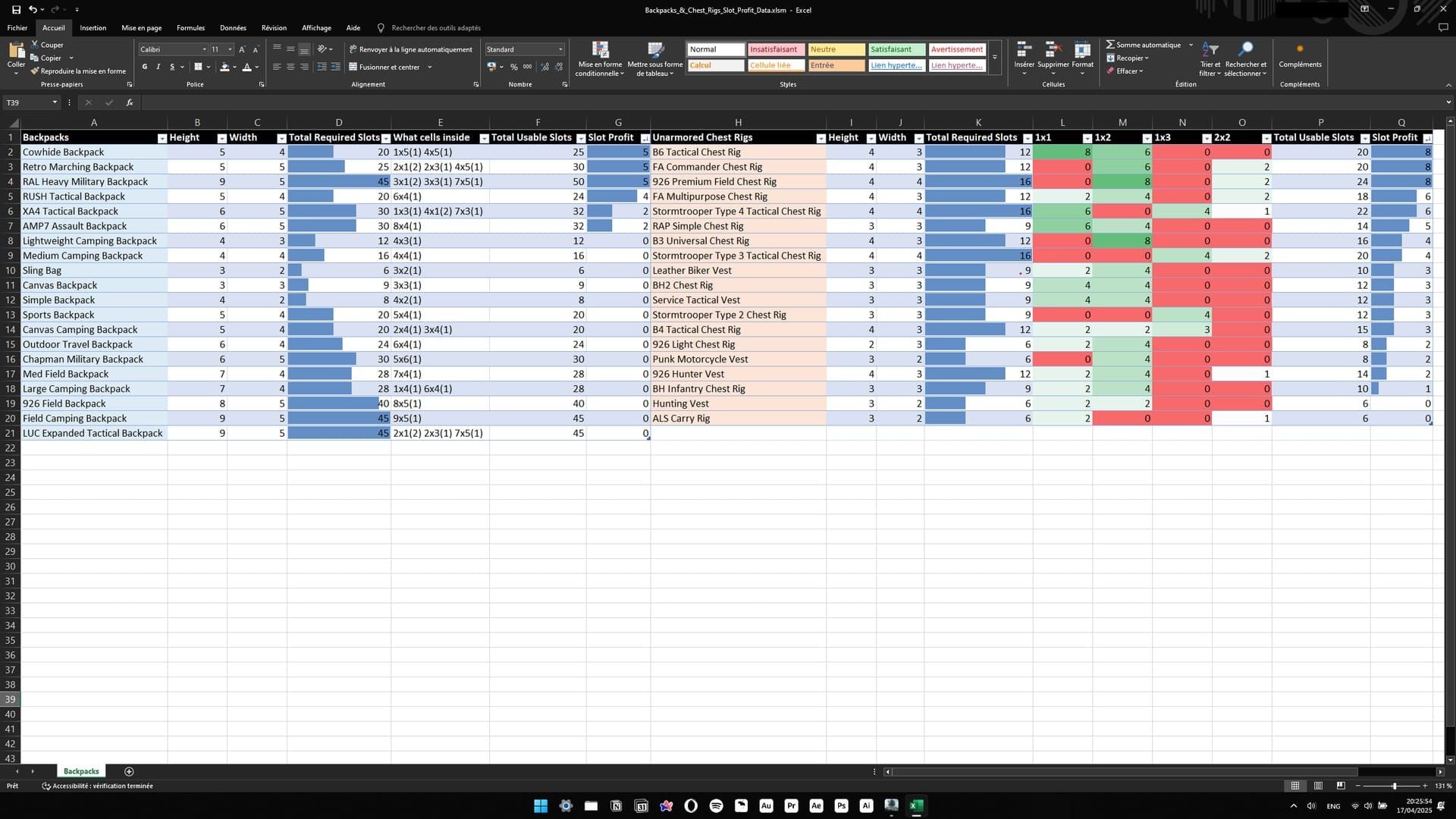The image size is (1456, 819).
Task: Adjust the zoom slider
Action: 1394,786
